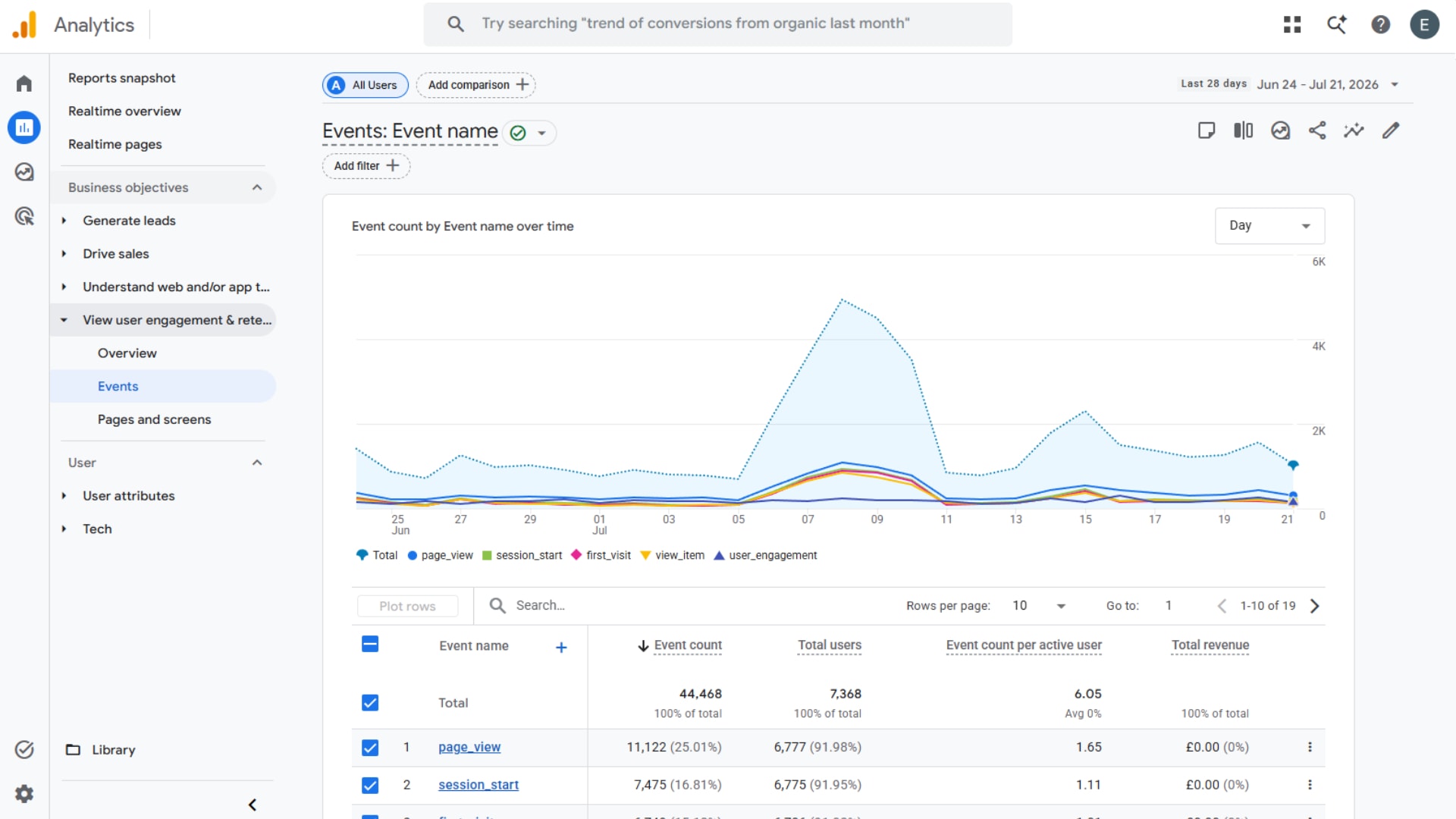The width and height of the screenshot is (1456, 819).
Task: Open Realtime pages
Action: click(x=115, y=144)
